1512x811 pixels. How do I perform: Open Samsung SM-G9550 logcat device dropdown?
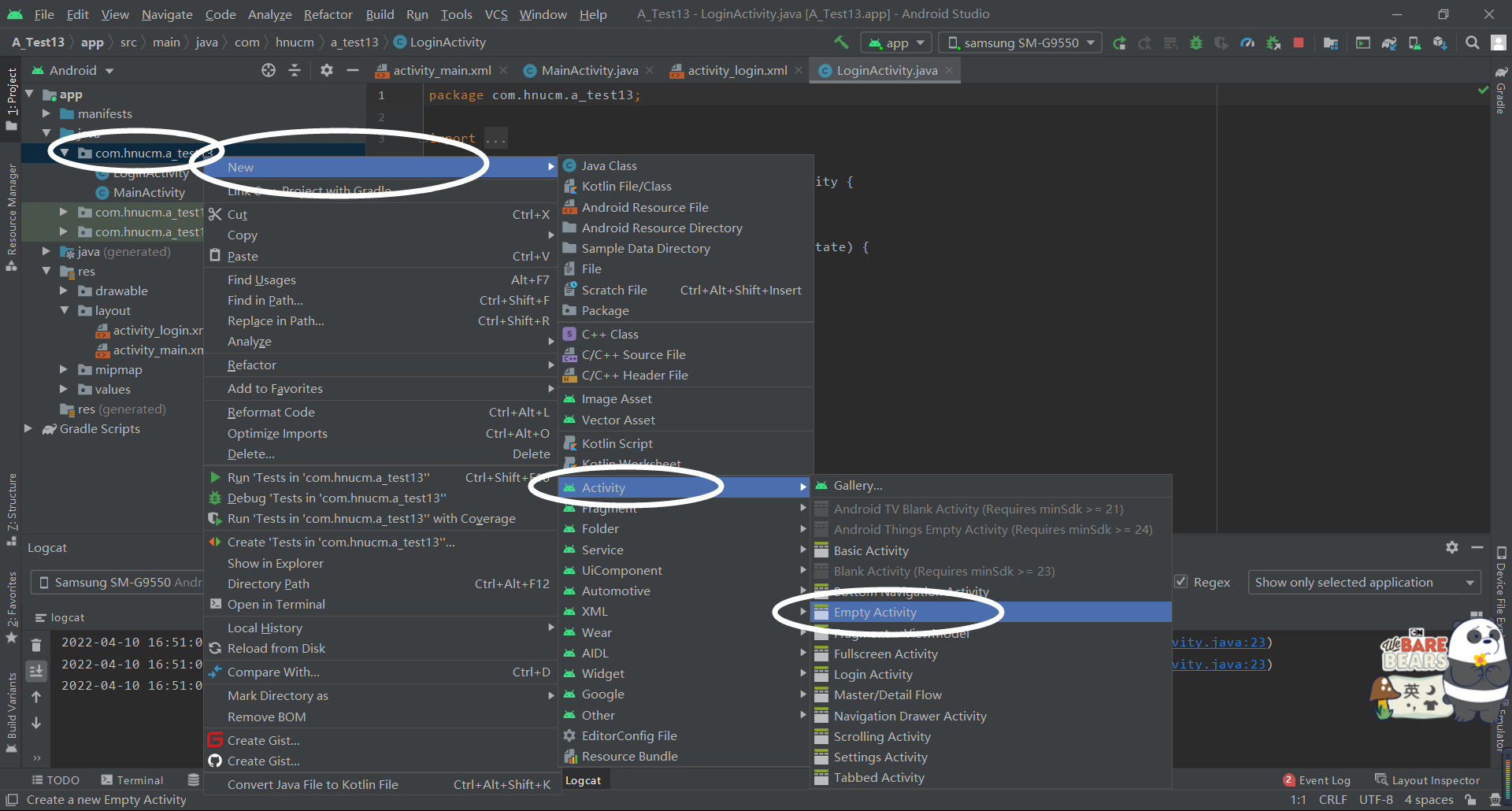pyautogui.click(x=118, y=582)
